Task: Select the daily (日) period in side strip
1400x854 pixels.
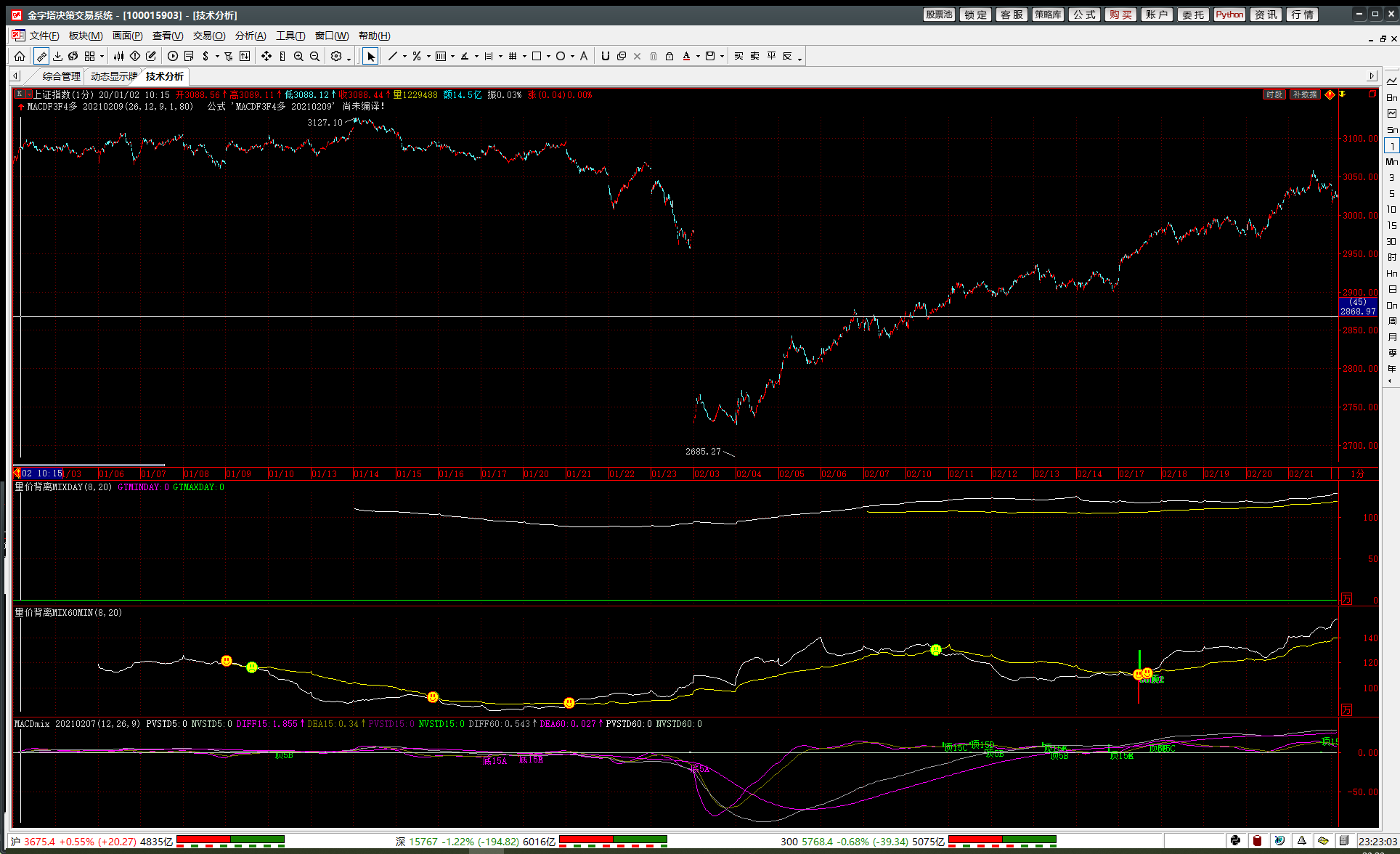Action: pos(1392,290)
